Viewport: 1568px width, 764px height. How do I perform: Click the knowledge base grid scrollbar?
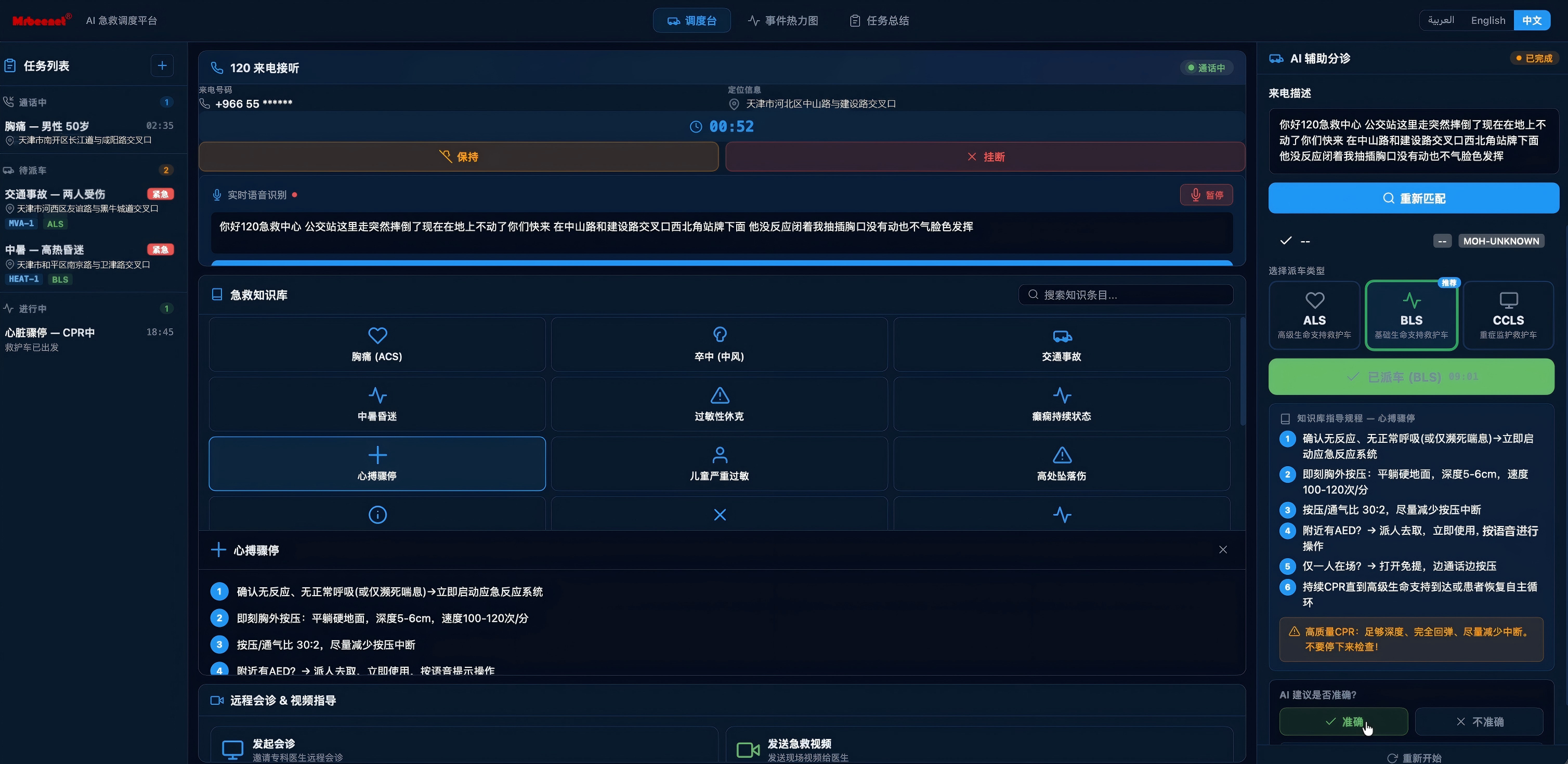coord(1243,371)
